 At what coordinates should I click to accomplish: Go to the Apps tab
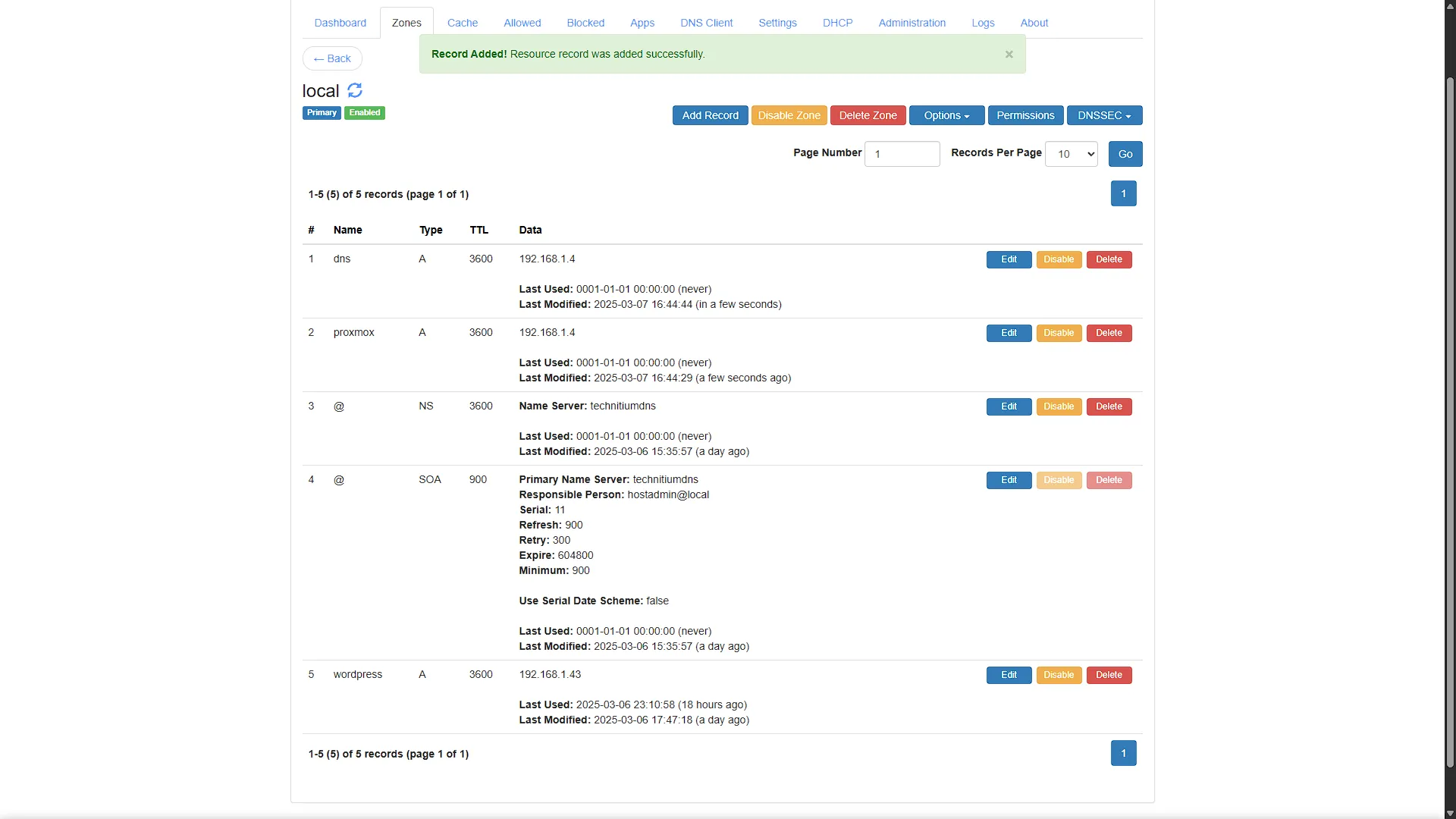[642, 23]
